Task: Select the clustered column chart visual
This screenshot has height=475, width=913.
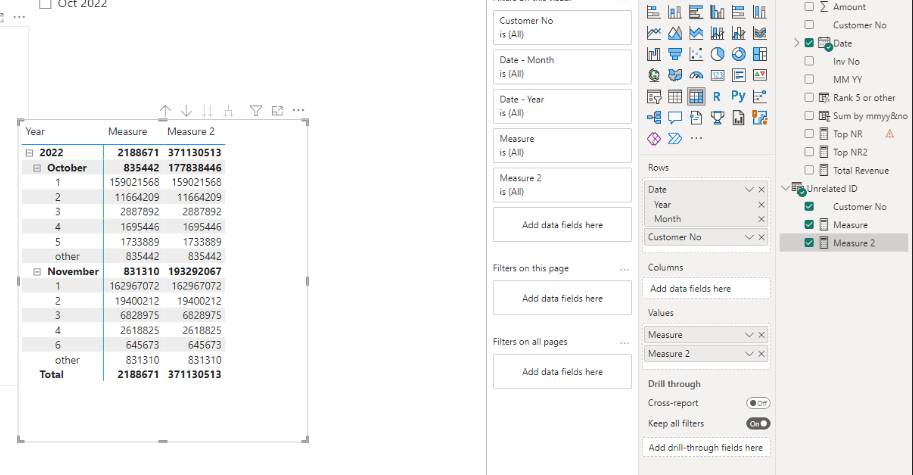Action: point(717,12)
